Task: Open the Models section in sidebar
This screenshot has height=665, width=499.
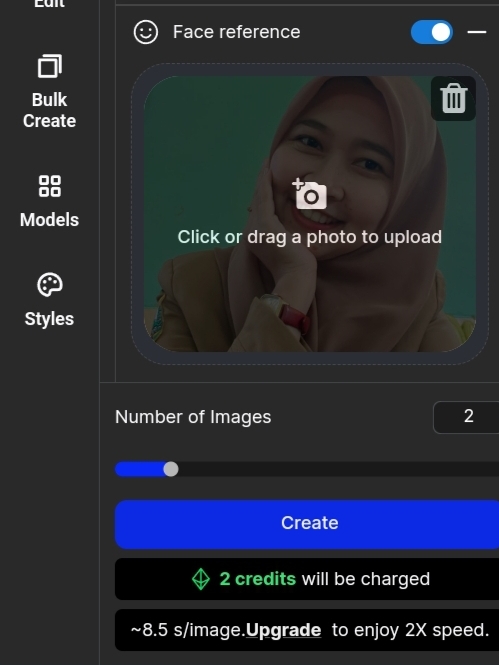Action: tap(50, 202)
